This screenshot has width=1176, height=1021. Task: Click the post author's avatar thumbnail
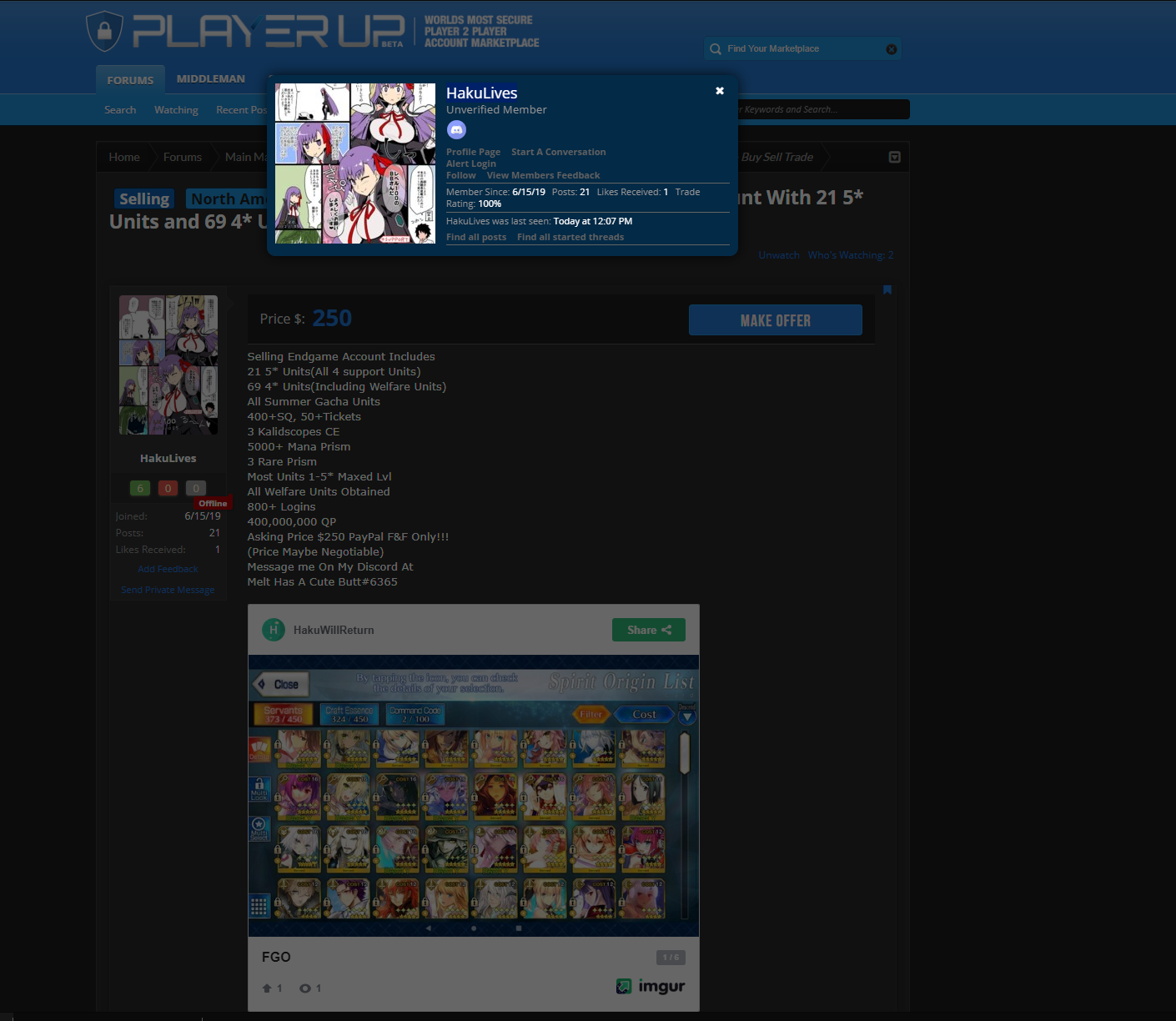(168, 365)
